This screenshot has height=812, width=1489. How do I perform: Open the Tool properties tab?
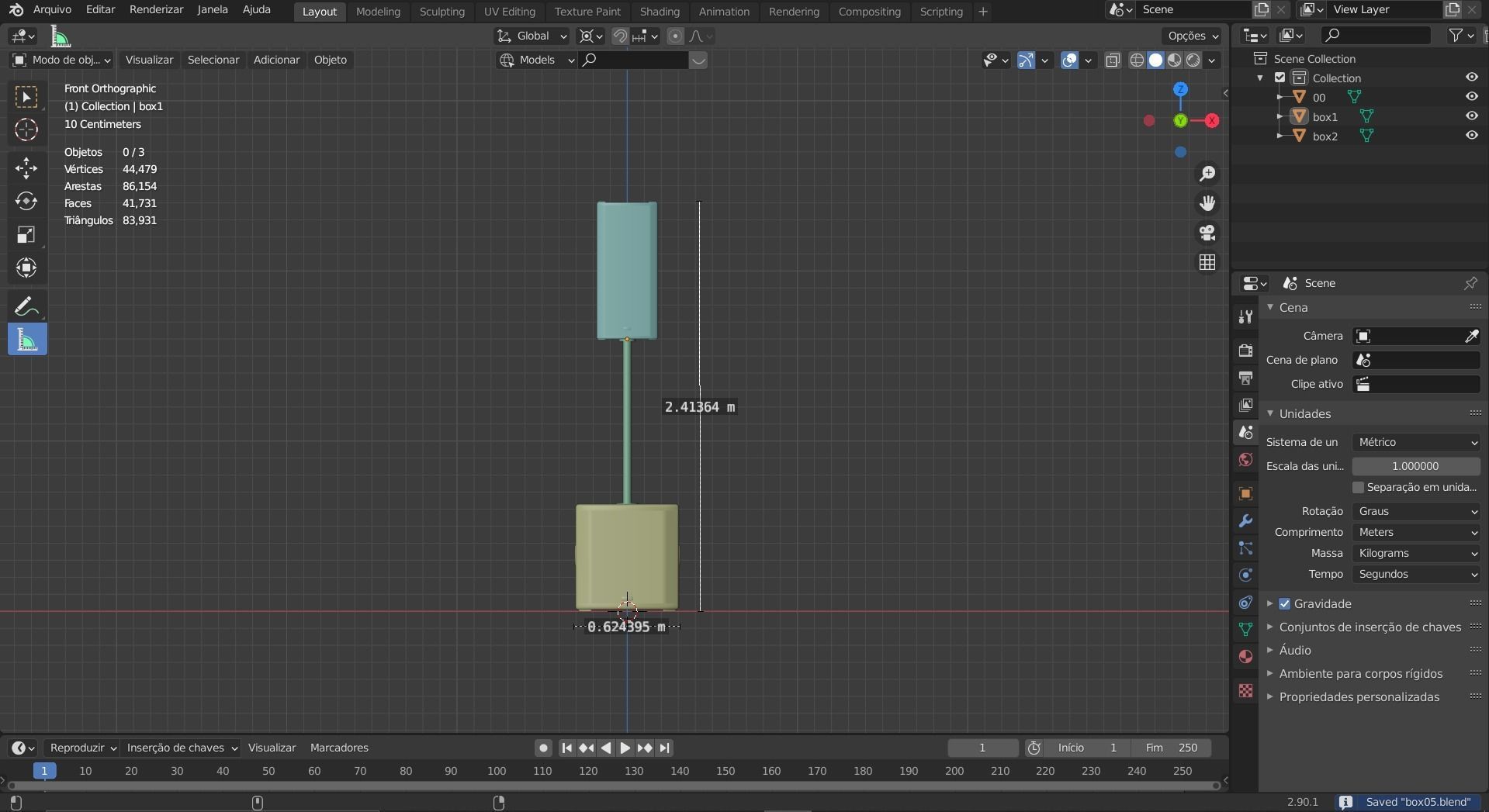tap(1245, 316)
